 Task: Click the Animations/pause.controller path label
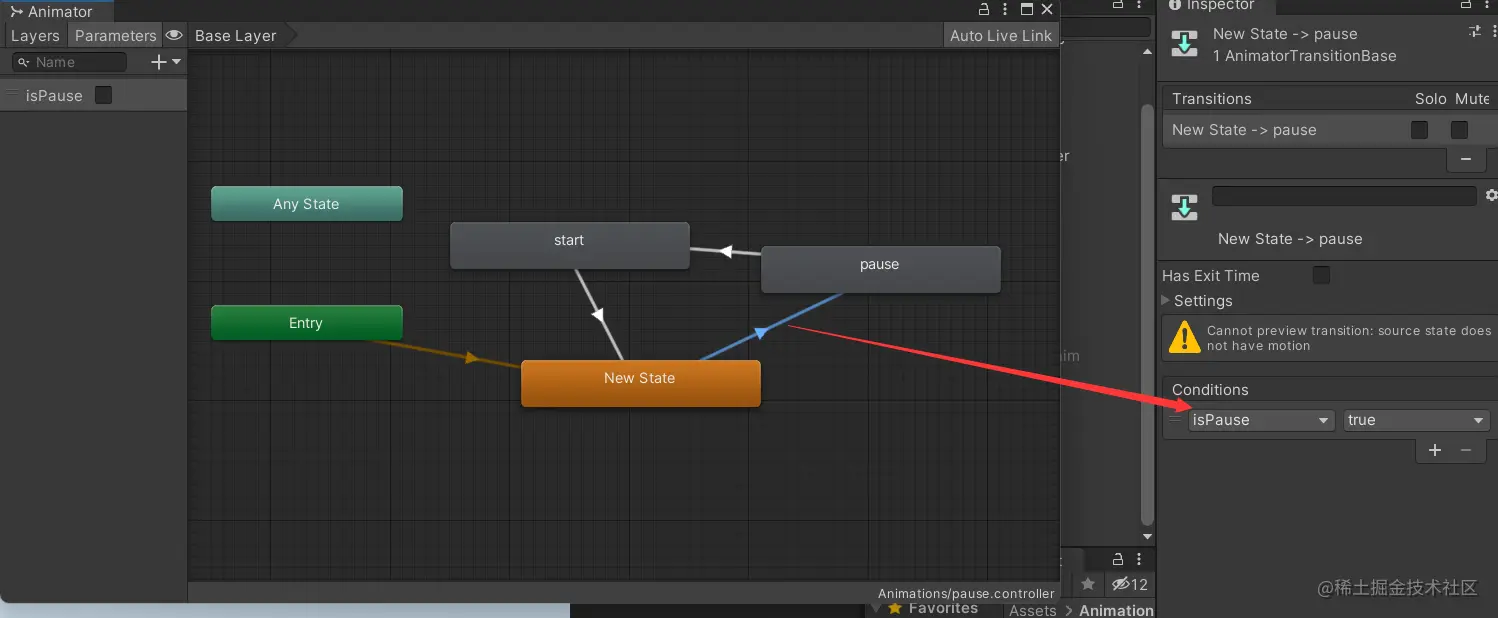966,593
